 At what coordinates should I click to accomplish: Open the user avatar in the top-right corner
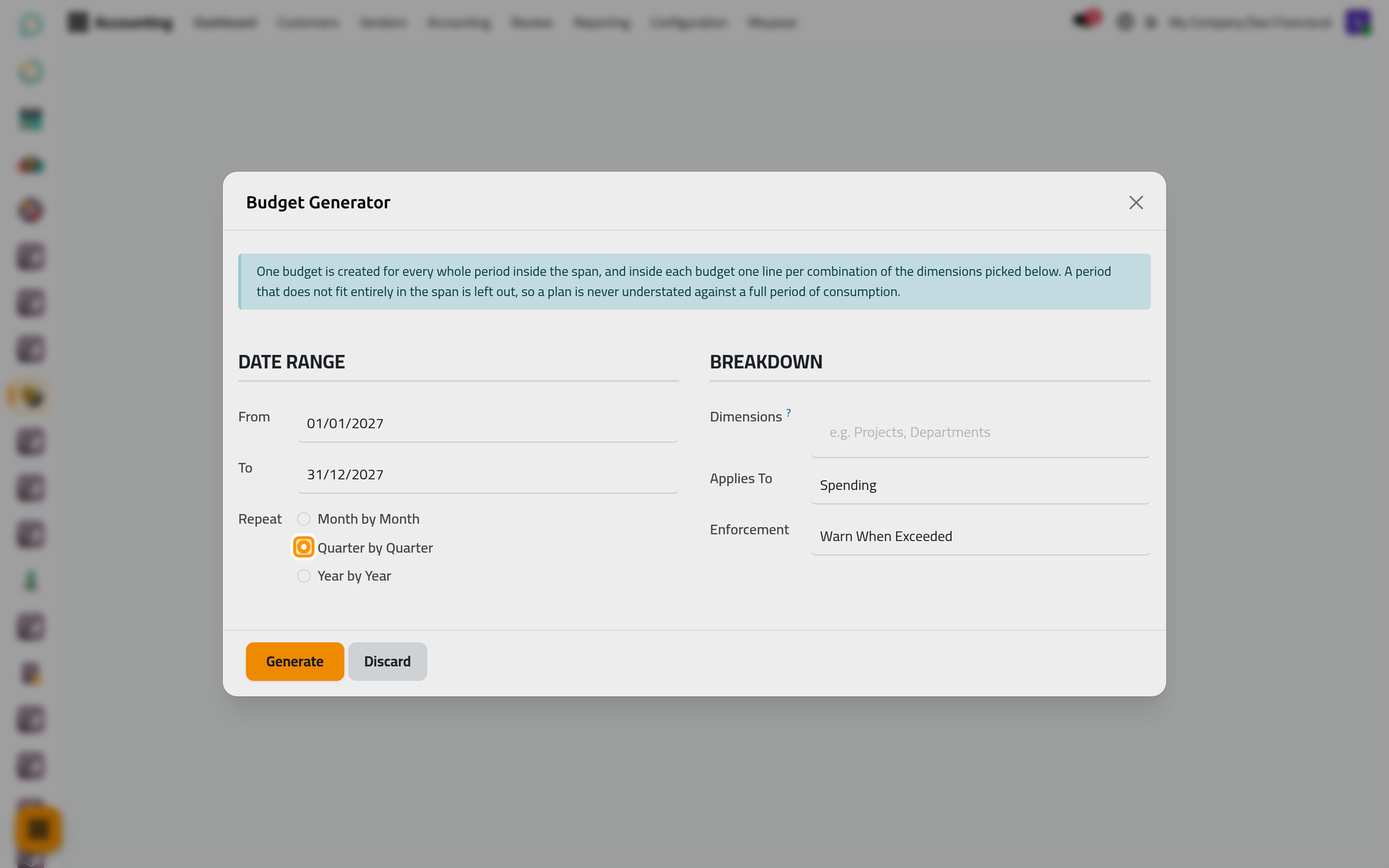point(1358,22)
